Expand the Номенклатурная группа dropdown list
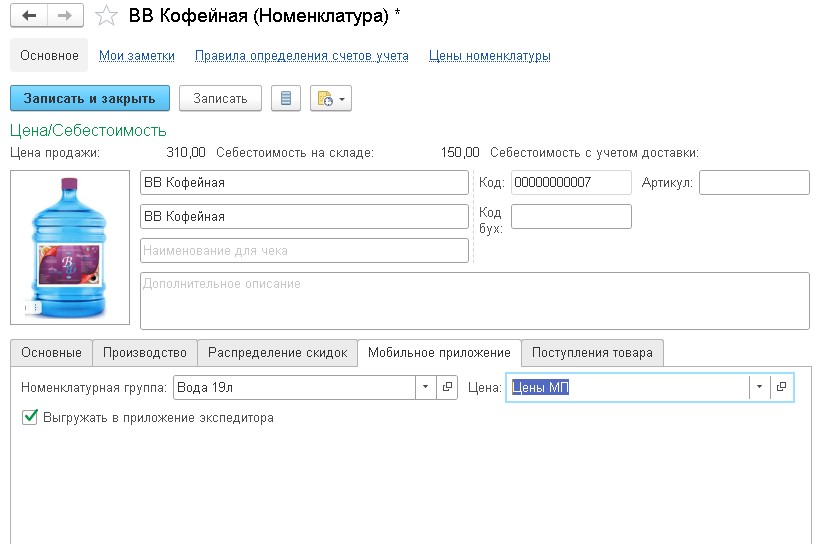Screen dimensions: 822x544 click(425, 387)
